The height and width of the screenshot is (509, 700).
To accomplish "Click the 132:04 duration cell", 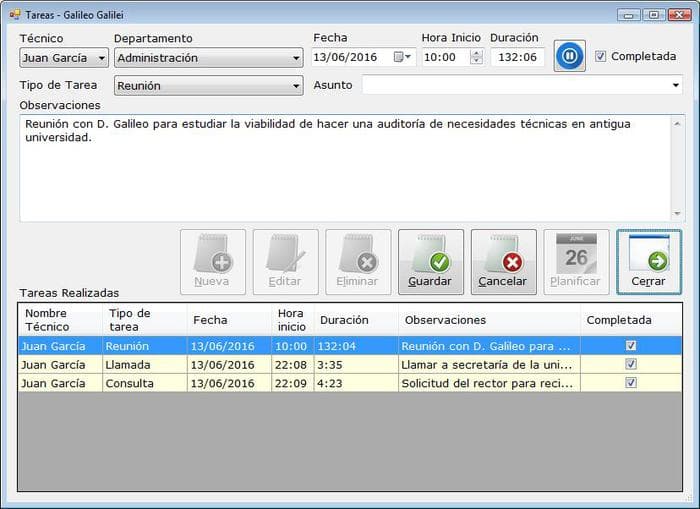I will [356, 346].
